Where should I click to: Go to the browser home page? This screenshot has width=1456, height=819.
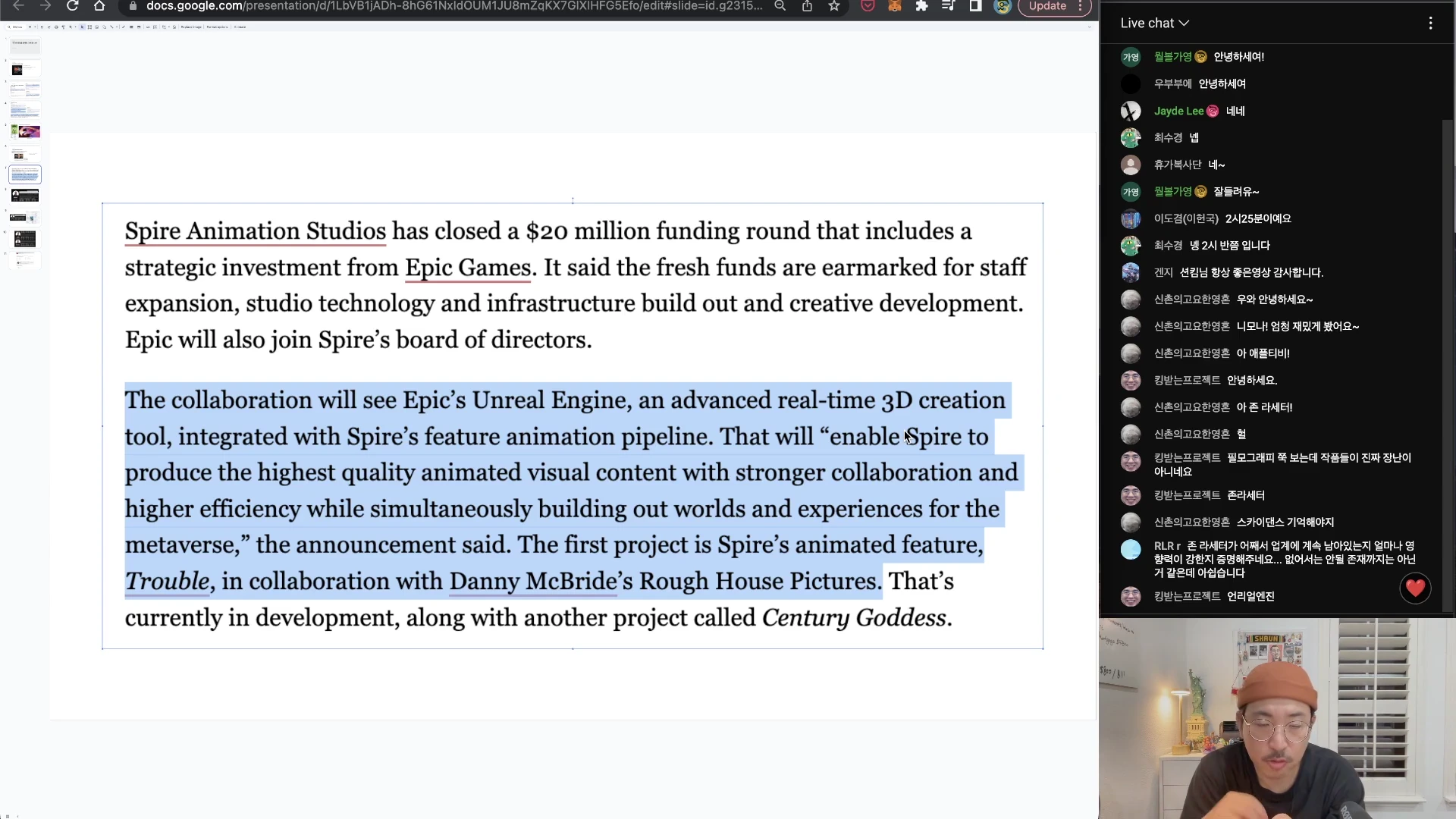coord(99,6)
